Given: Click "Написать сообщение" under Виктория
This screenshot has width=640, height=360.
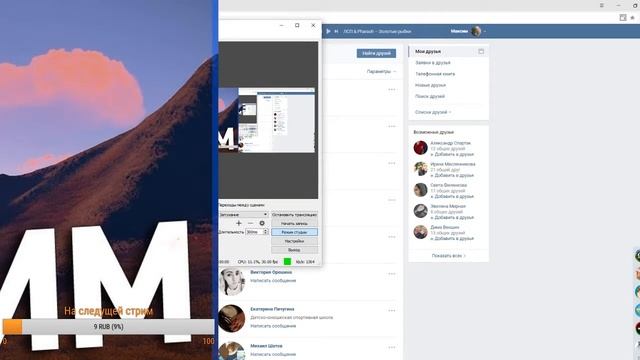Looking at the screenshot, I should click(273, 281).
